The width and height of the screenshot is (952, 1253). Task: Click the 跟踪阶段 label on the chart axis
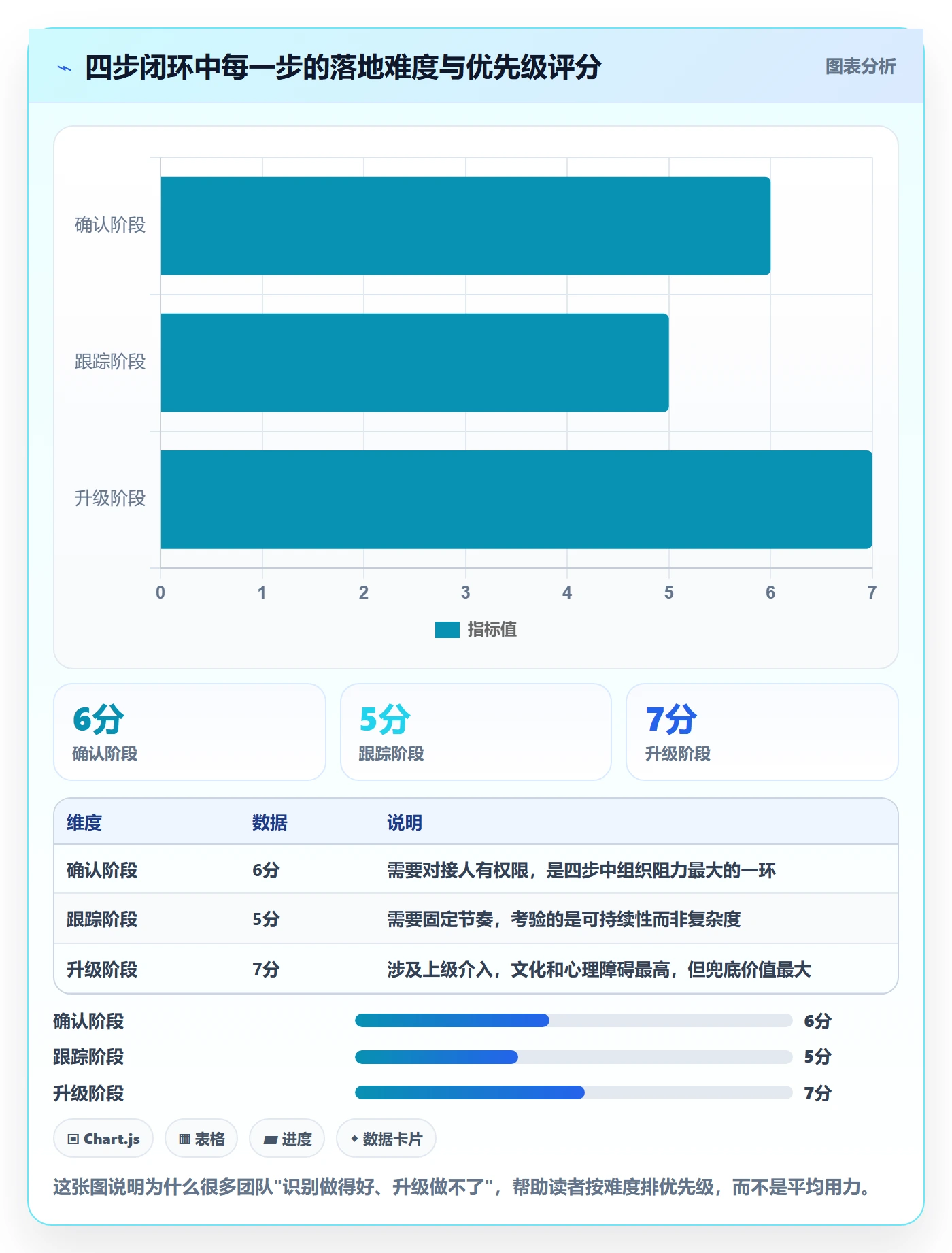[x=110, y=362]
